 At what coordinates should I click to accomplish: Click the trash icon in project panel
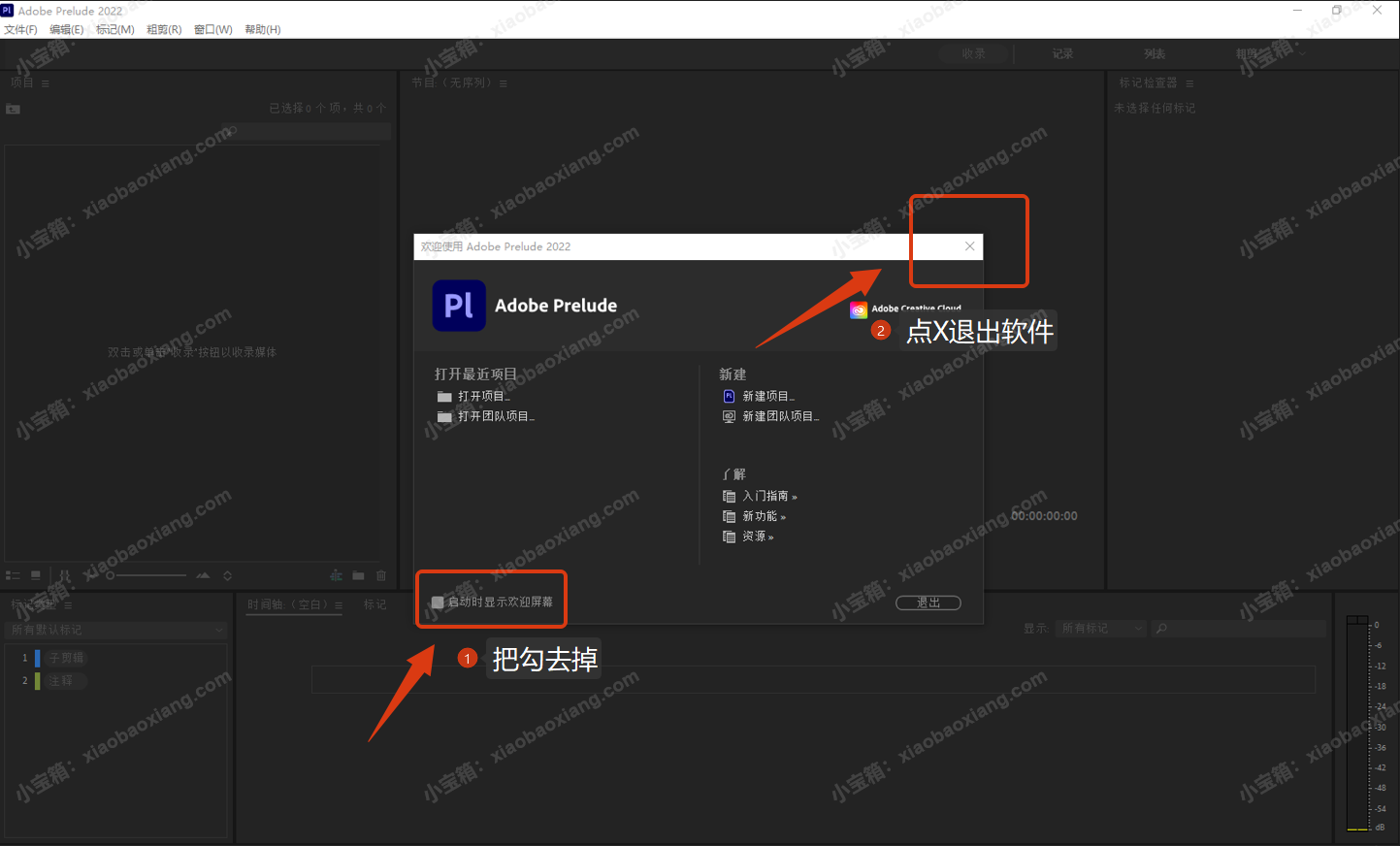tap(381, 575)
